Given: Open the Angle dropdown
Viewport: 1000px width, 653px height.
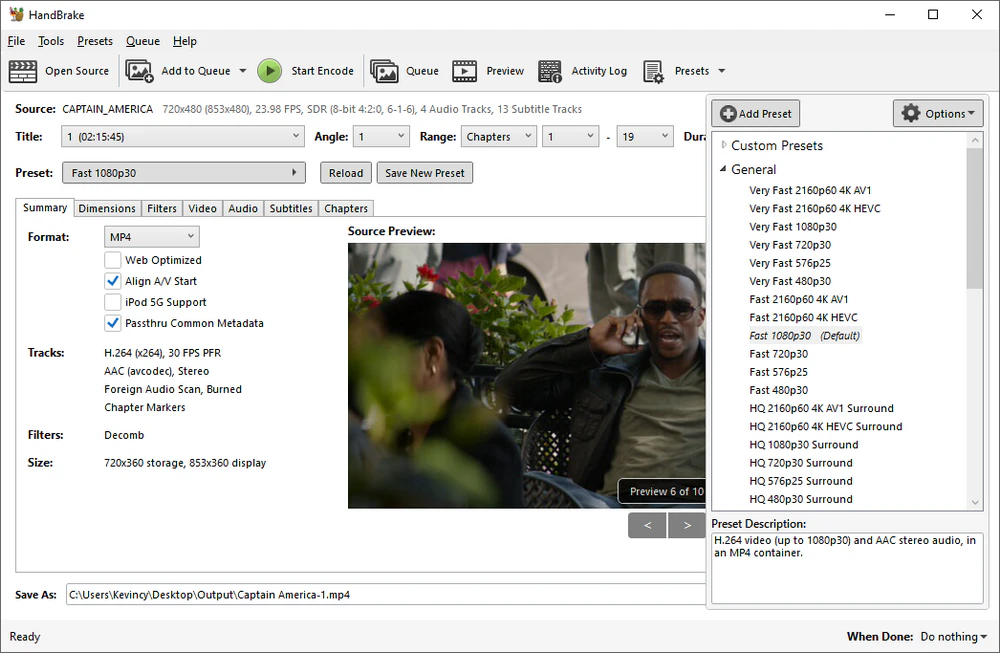Looking at the screenshot, I should click(x=381, y=136).
